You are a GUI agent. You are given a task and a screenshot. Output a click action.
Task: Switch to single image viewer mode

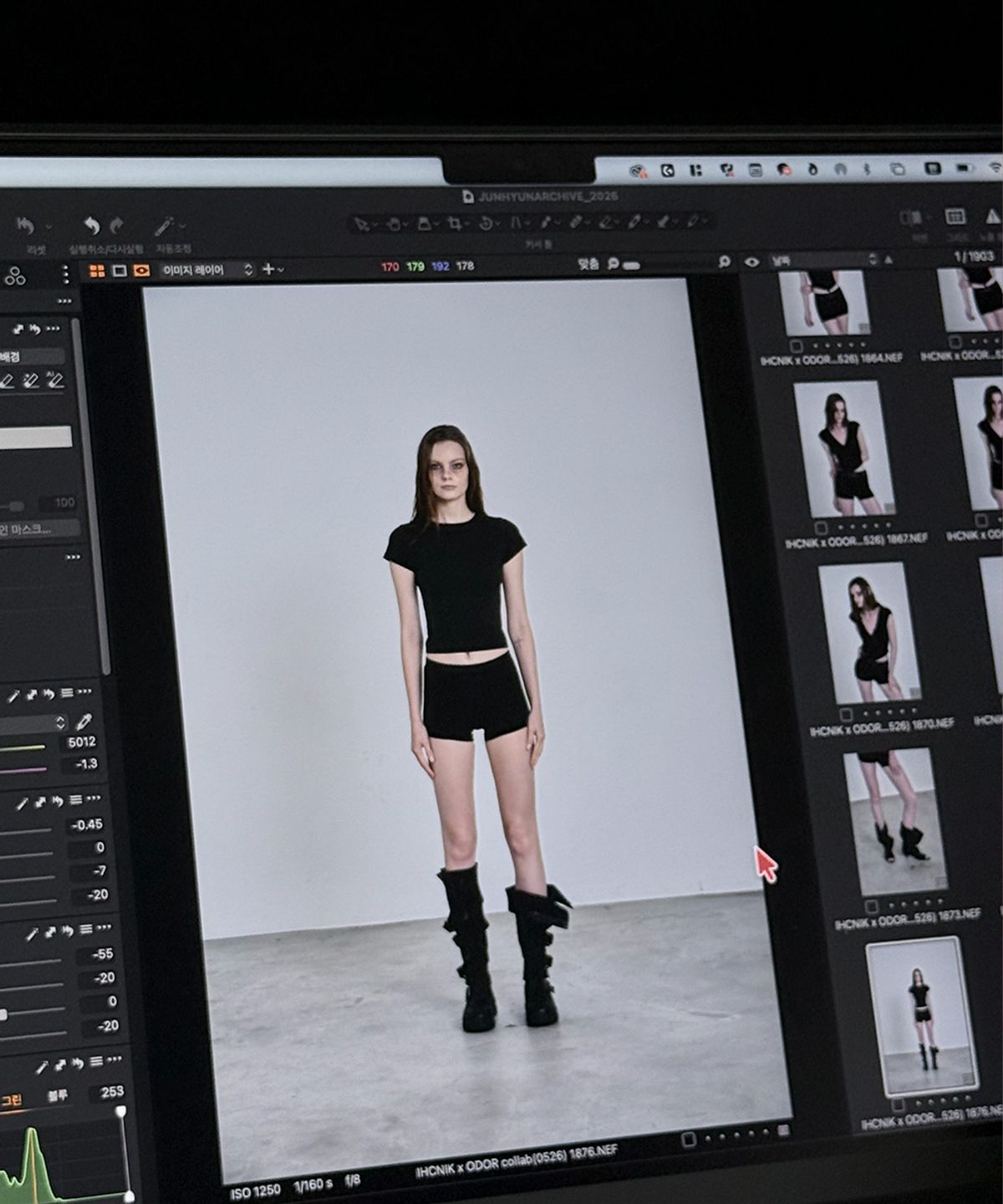tap(119, 271)
